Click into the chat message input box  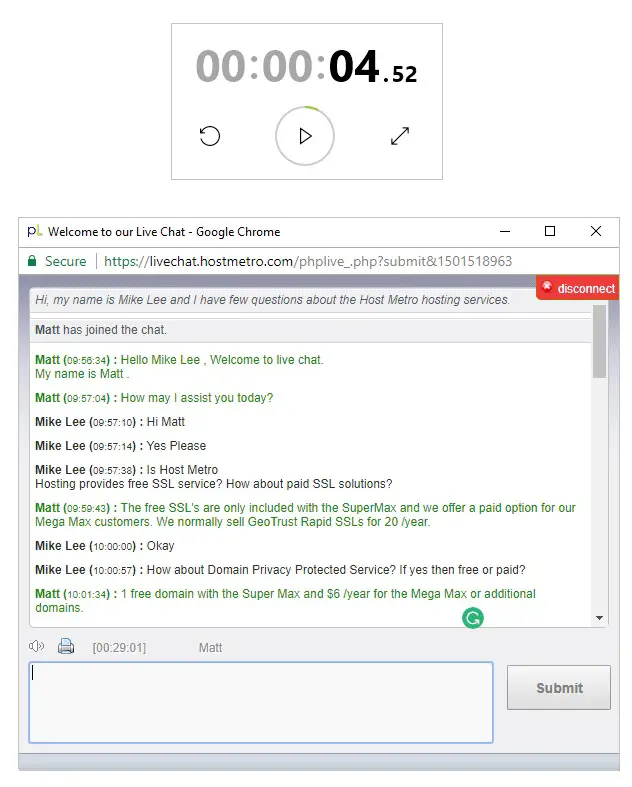261,702
